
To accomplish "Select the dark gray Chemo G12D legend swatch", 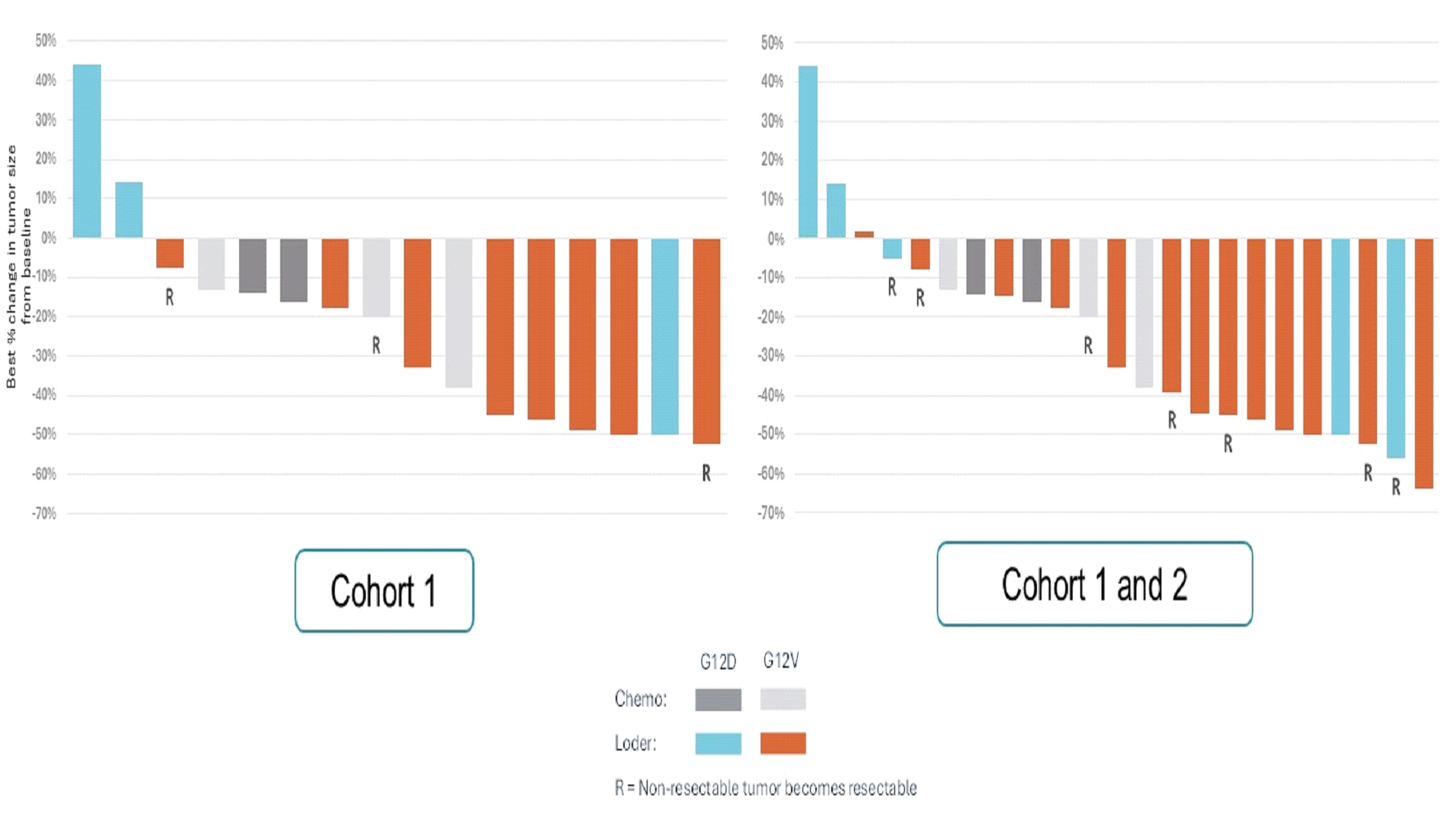I will point(717,699).
